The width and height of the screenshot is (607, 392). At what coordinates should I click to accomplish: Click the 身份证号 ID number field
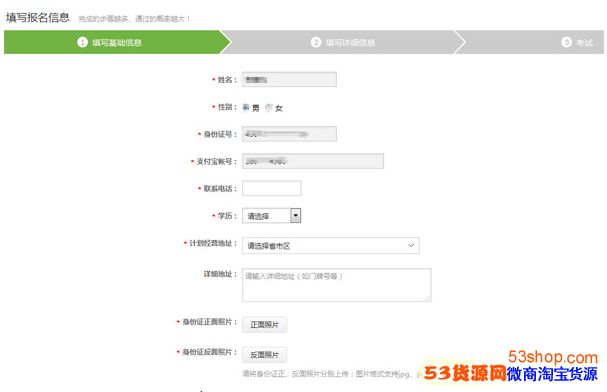(289, 134)
